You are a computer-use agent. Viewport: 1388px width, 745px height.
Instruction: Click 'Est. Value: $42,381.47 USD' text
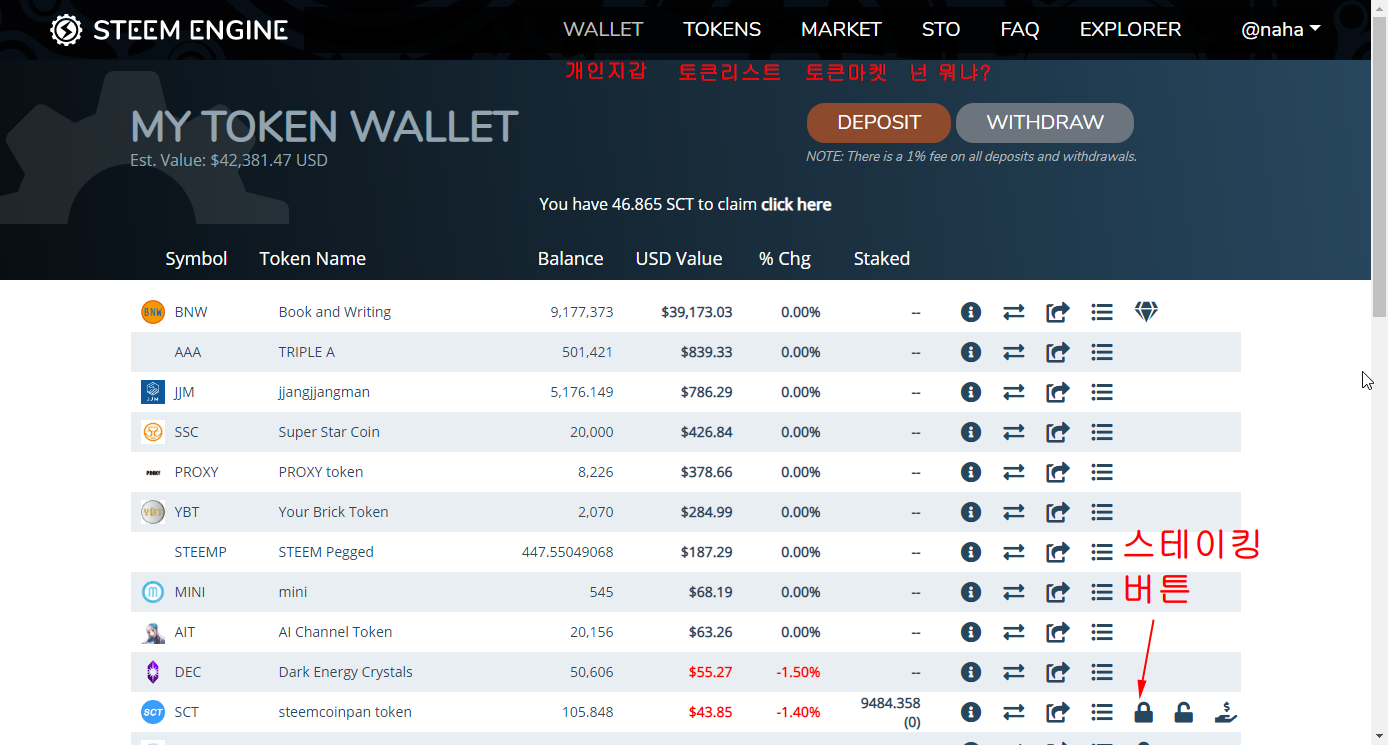(229, 160)
